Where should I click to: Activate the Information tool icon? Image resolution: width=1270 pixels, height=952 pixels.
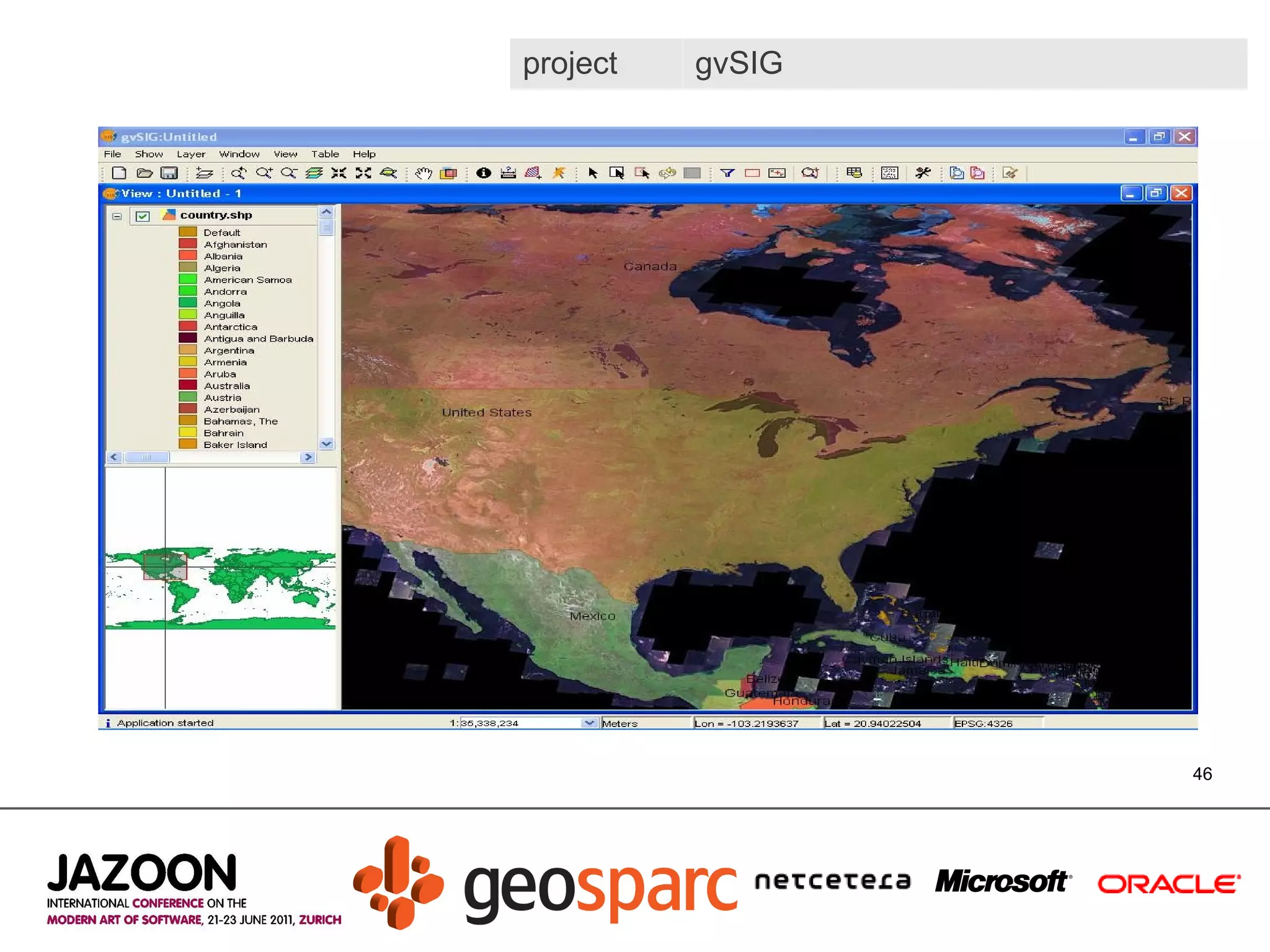point(484,173)
